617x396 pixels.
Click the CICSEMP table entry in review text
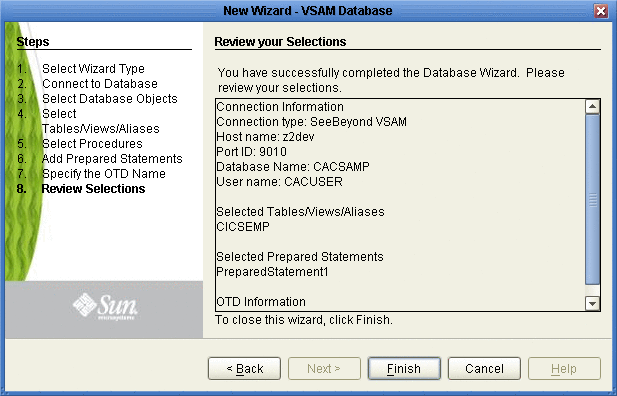(243, 227)
